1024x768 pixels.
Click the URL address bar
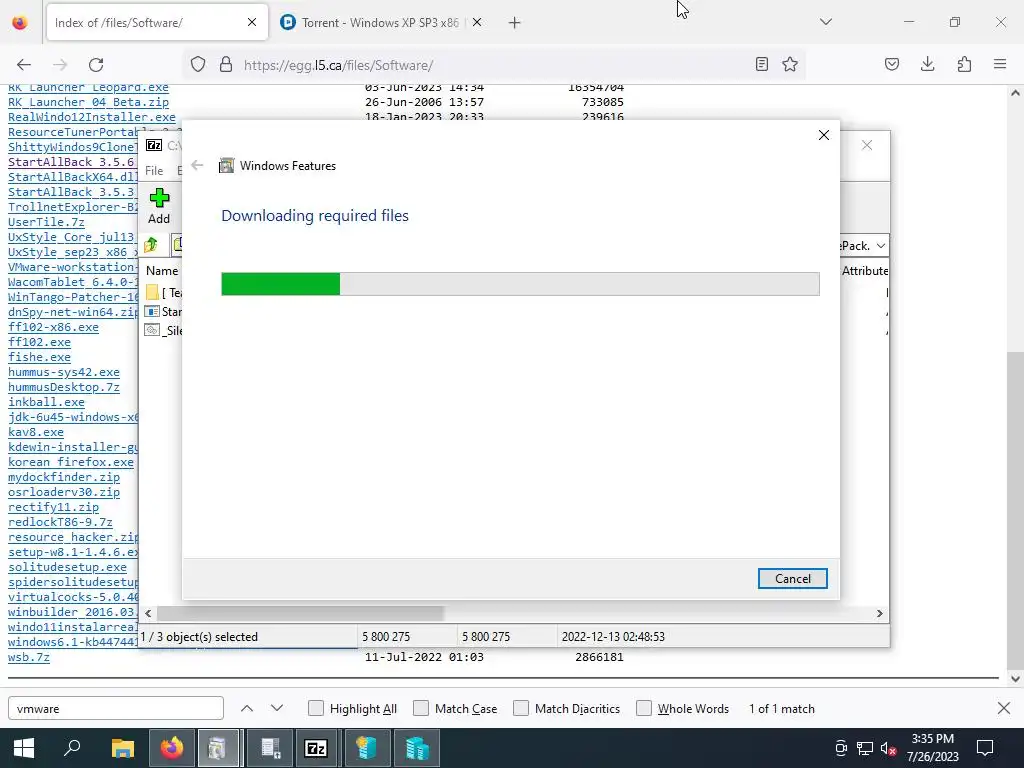pos(496,65)
